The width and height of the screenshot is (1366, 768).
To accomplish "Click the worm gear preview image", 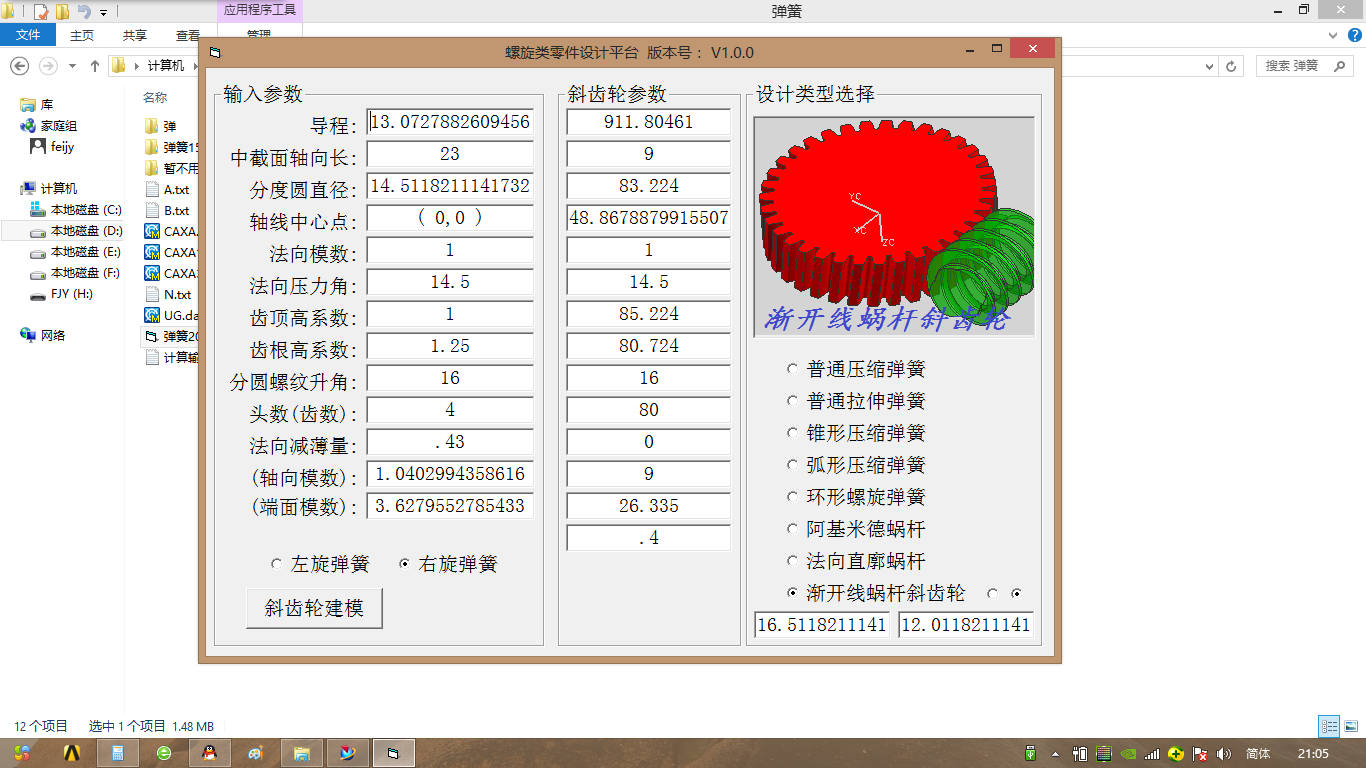I will pos(894,227).
